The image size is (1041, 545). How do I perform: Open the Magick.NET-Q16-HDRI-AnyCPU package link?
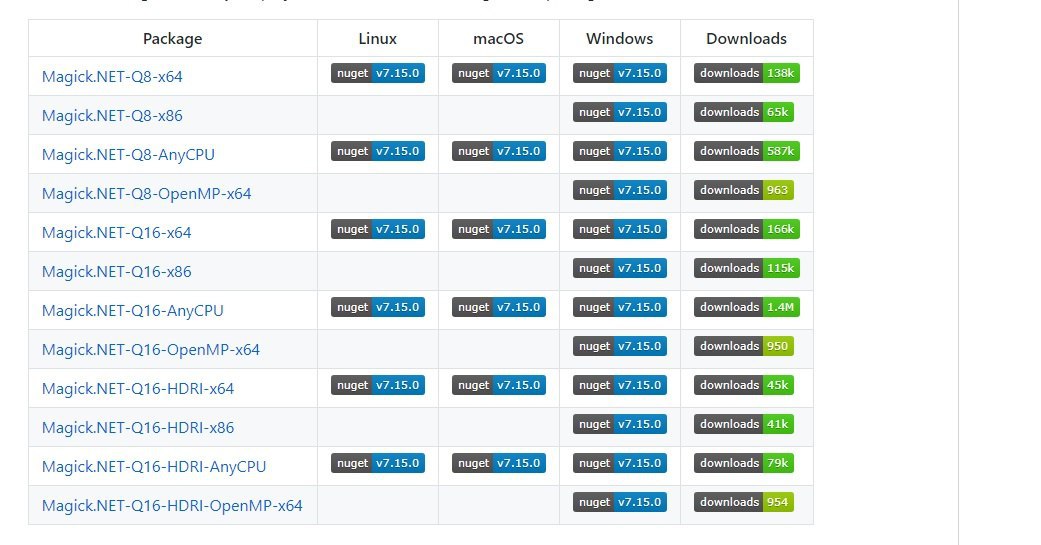point(154,467)
